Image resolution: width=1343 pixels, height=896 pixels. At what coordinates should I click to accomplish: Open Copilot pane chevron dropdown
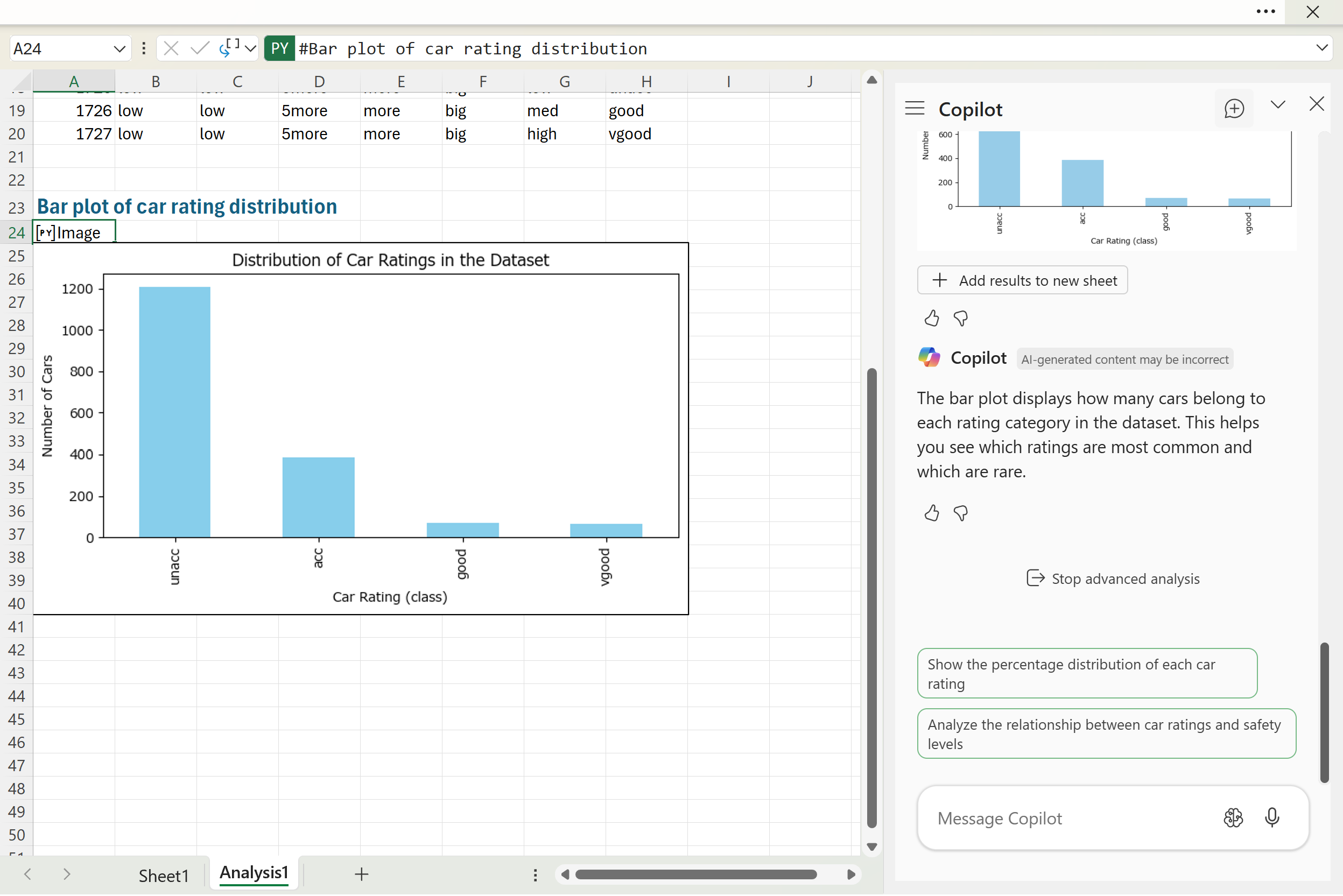(1278, 104)
